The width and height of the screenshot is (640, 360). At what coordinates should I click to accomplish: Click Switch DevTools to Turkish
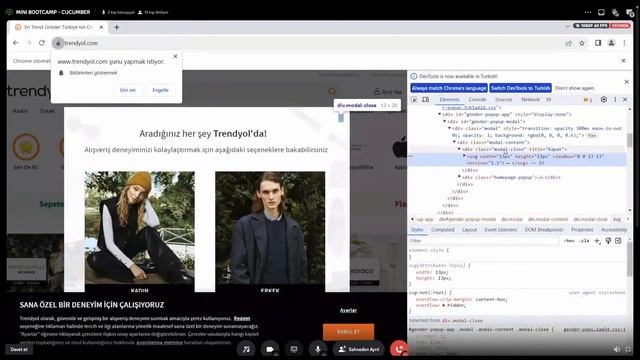click(x=520, y=88)
